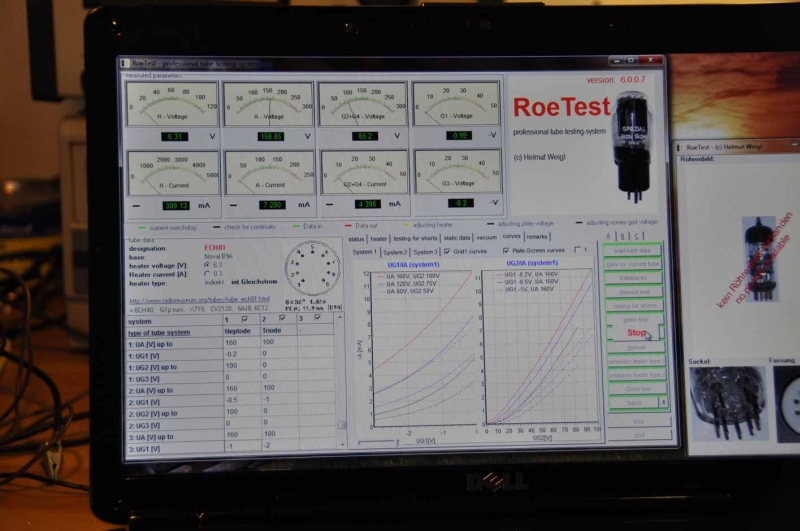The image size is (800, 531).
Task: Select tab A above the button panel
Action: (x=608, y=236)
